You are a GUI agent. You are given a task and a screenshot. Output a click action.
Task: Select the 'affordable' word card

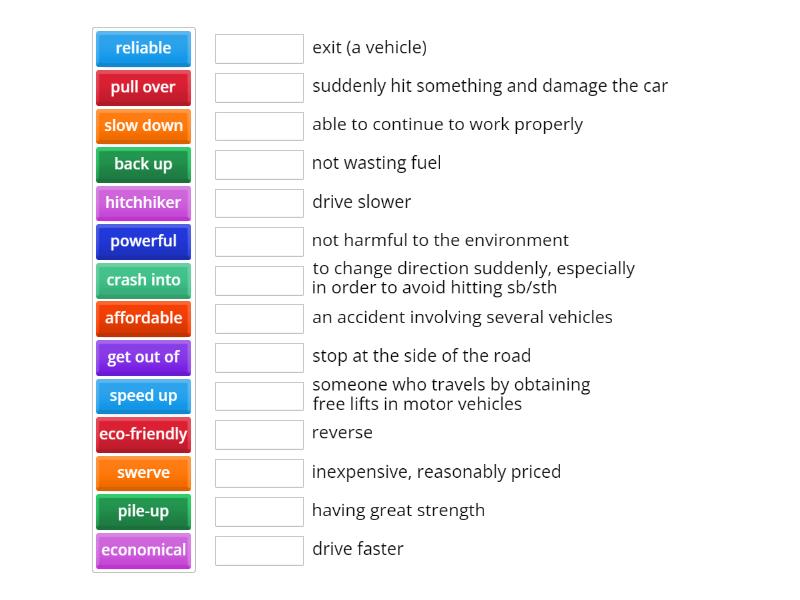coord(143,319)
